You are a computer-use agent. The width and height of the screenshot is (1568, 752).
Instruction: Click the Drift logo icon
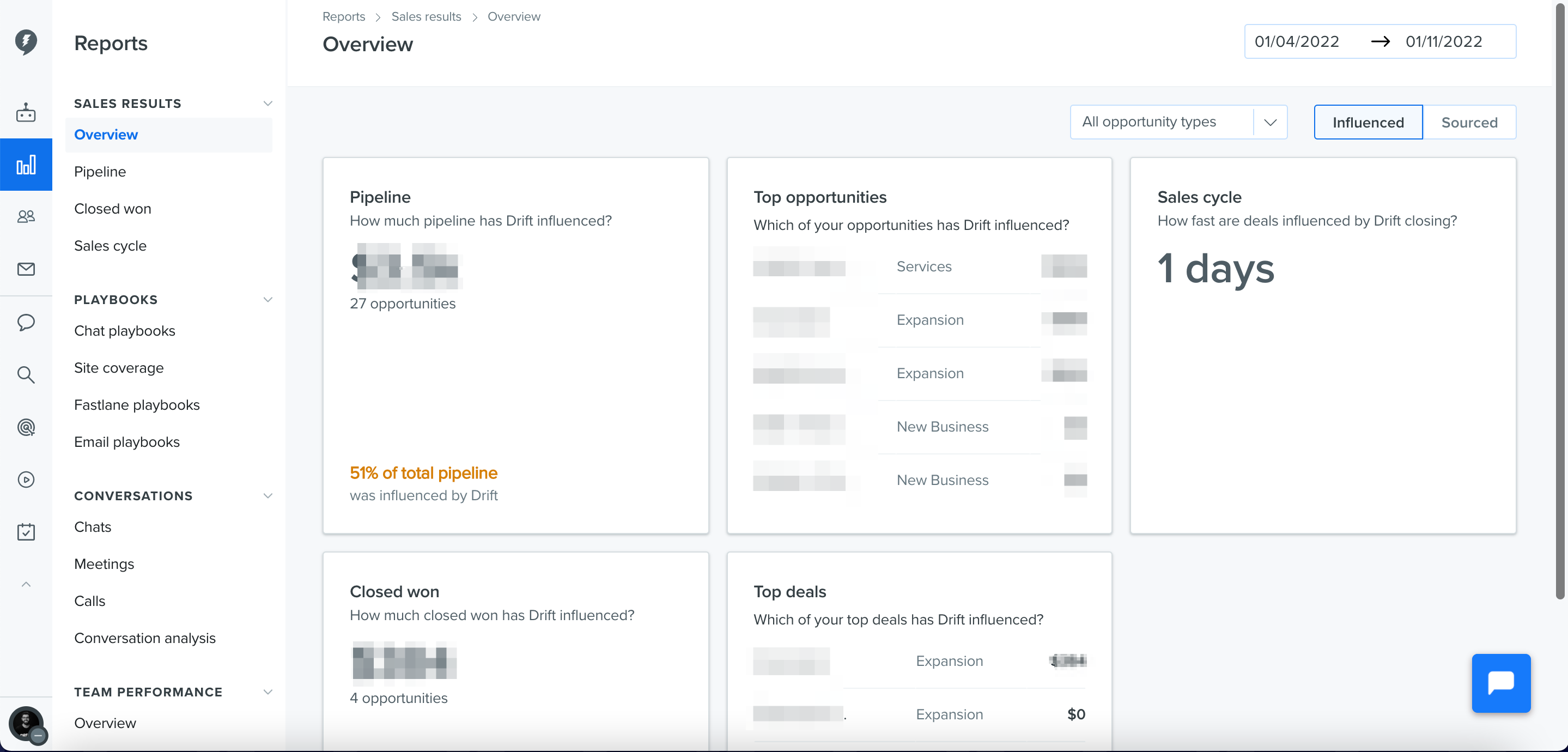point(26,42)
